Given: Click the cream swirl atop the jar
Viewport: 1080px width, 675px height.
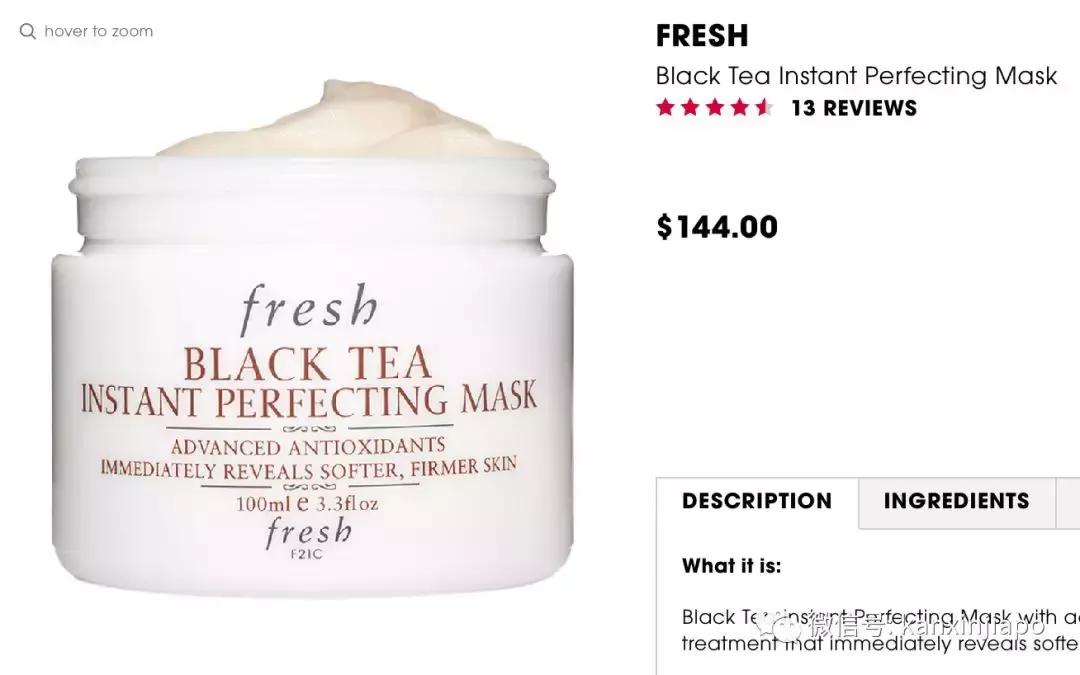Looking at the screenshot, I should click(350, 121).
